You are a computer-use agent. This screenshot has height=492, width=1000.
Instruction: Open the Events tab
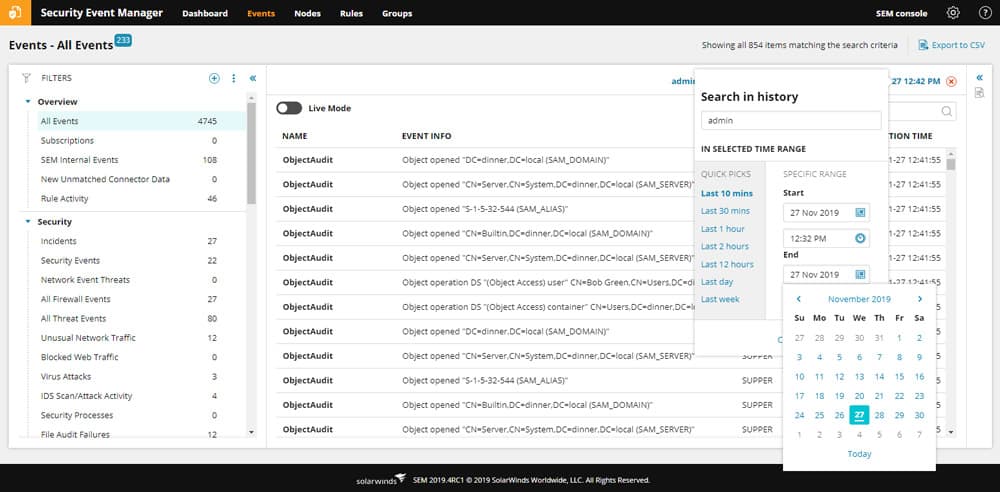261,13
